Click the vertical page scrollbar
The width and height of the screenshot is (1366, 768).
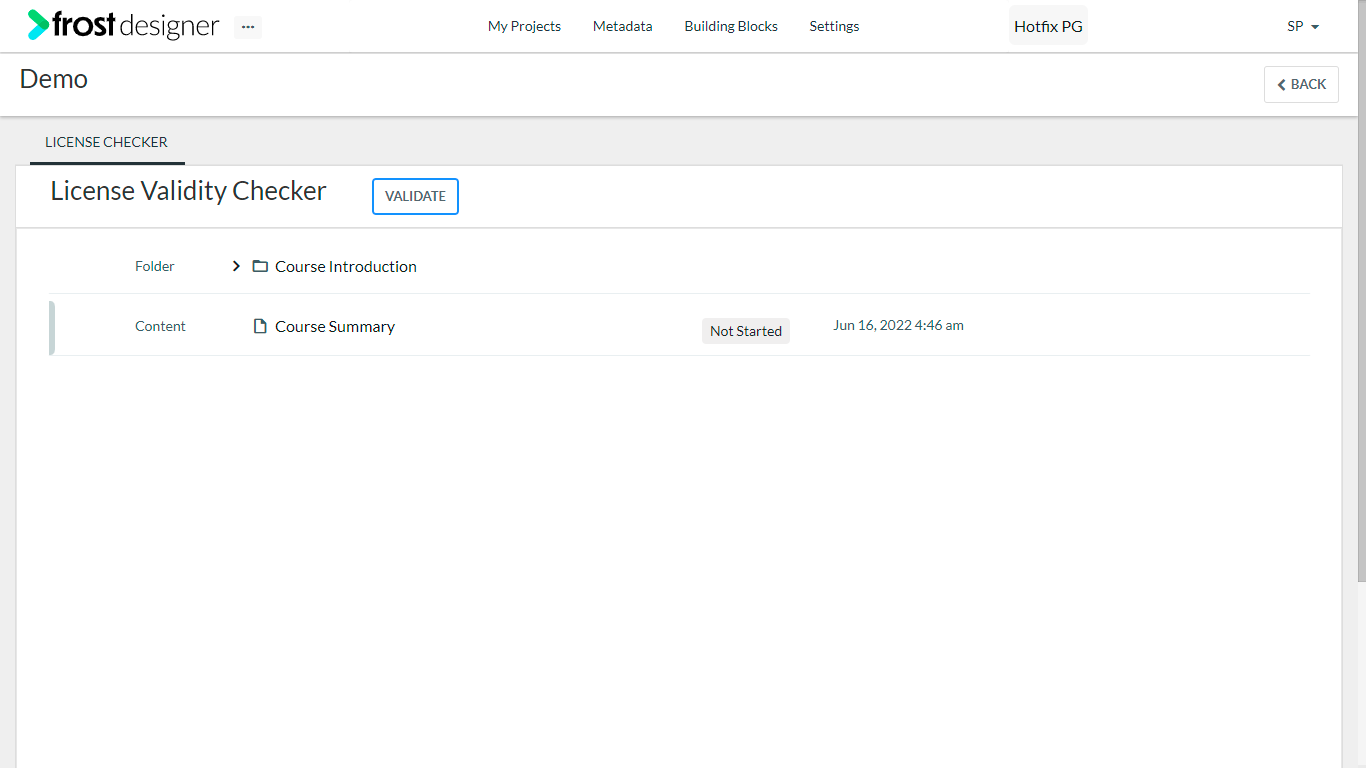coord(1361,290)
